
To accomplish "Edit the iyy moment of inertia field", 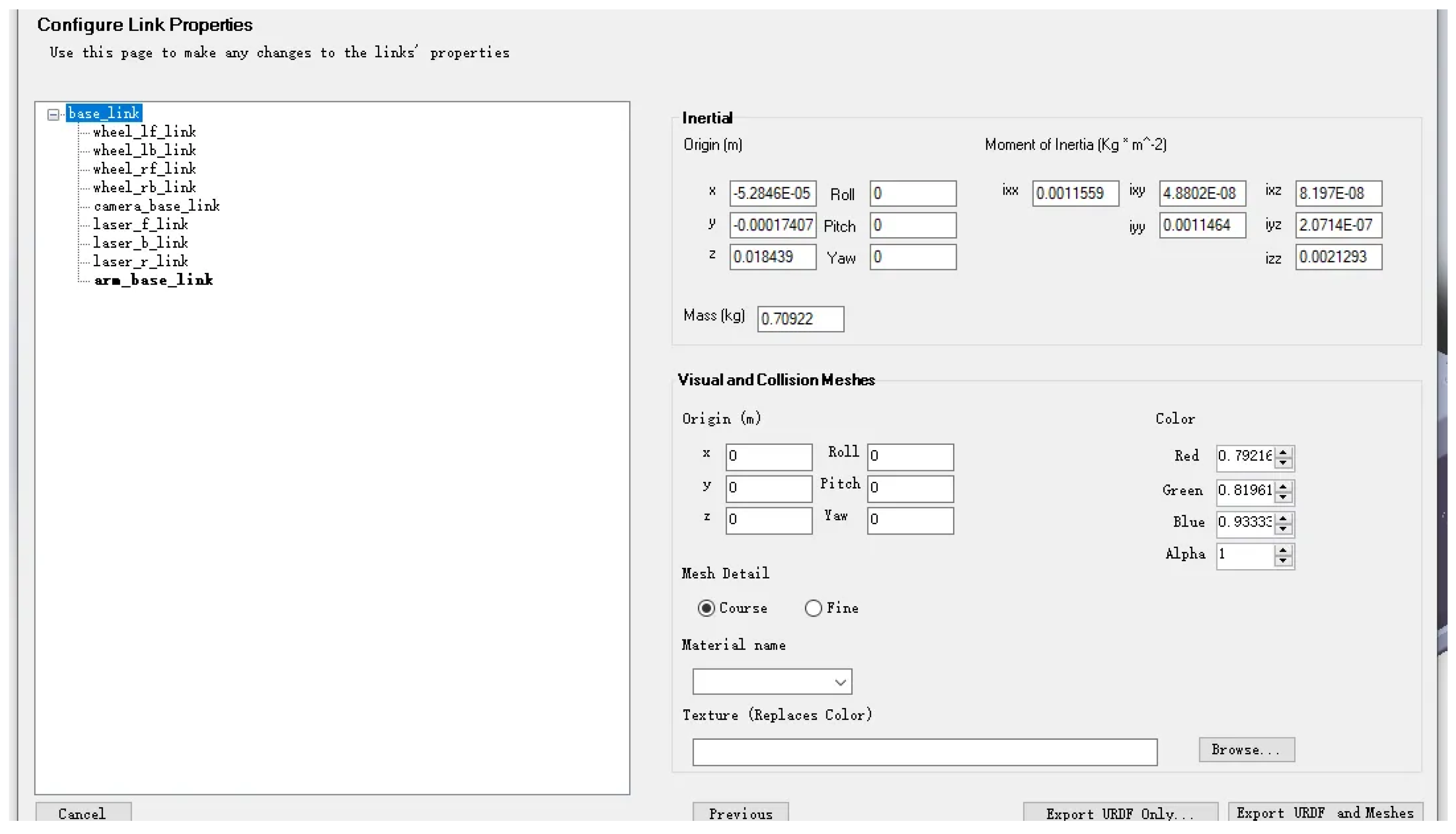I will tap(1203, 225).
